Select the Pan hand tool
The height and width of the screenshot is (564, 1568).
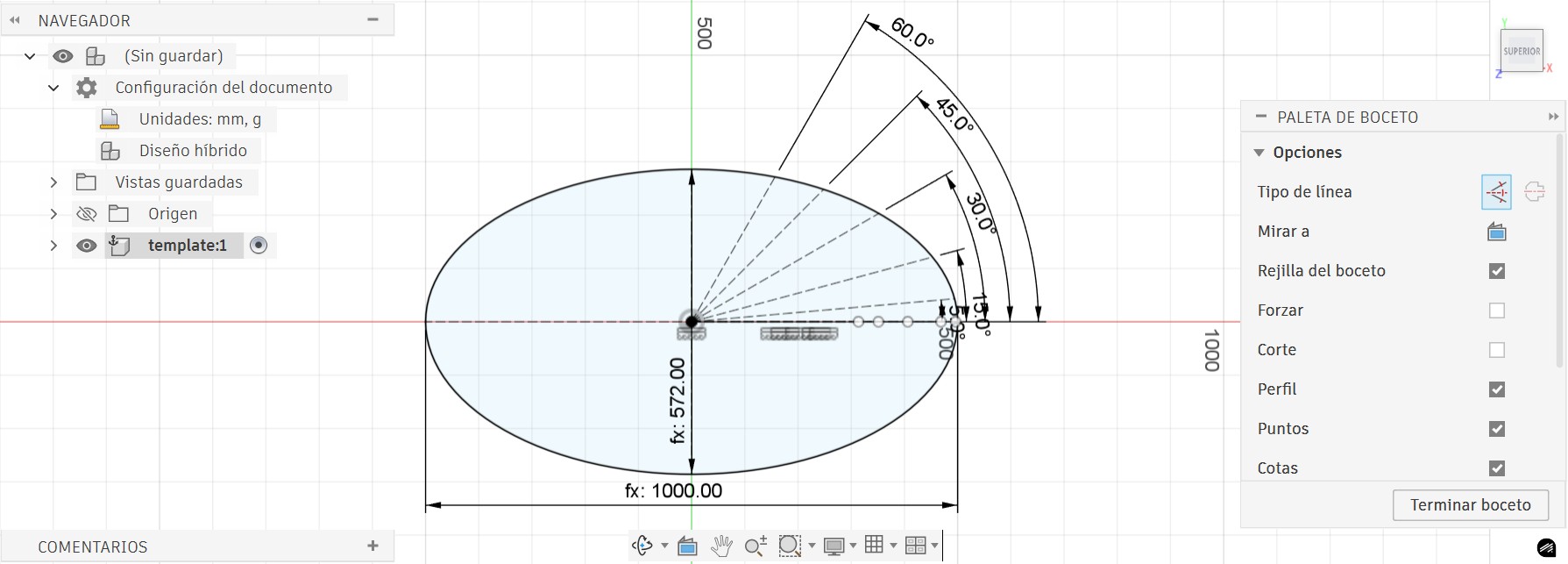(x=721, y=546)
